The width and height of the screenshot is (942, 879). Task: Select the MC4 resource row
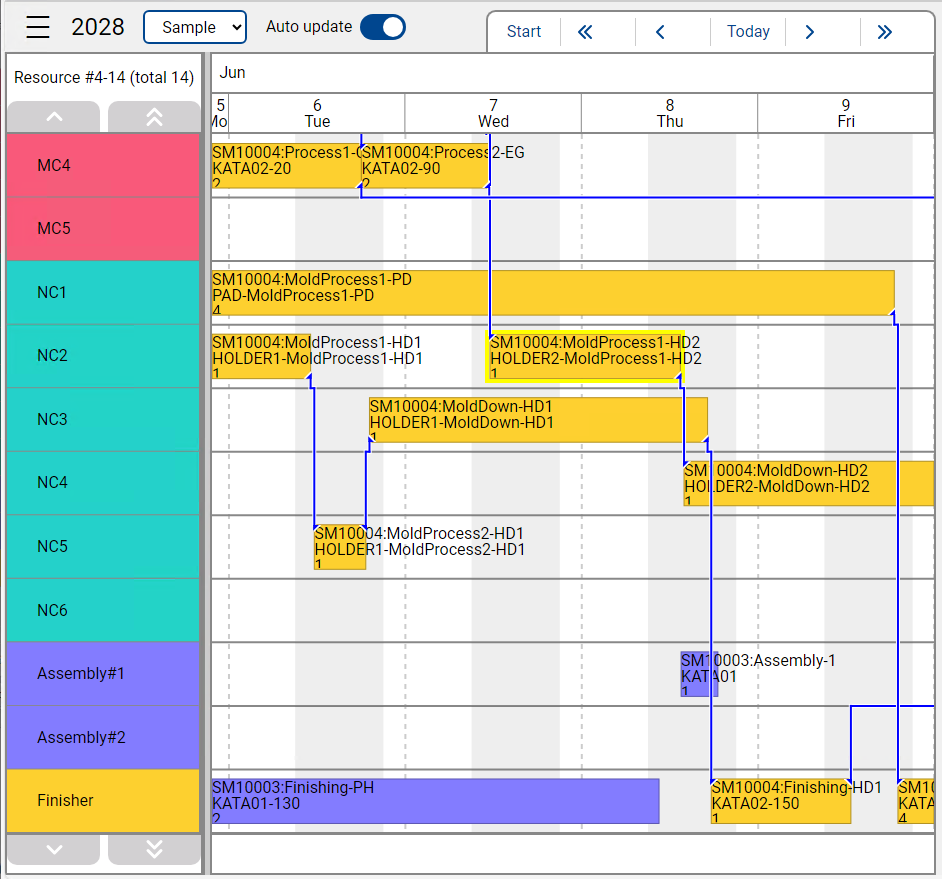pyautogui.click(x=104, y=165)
